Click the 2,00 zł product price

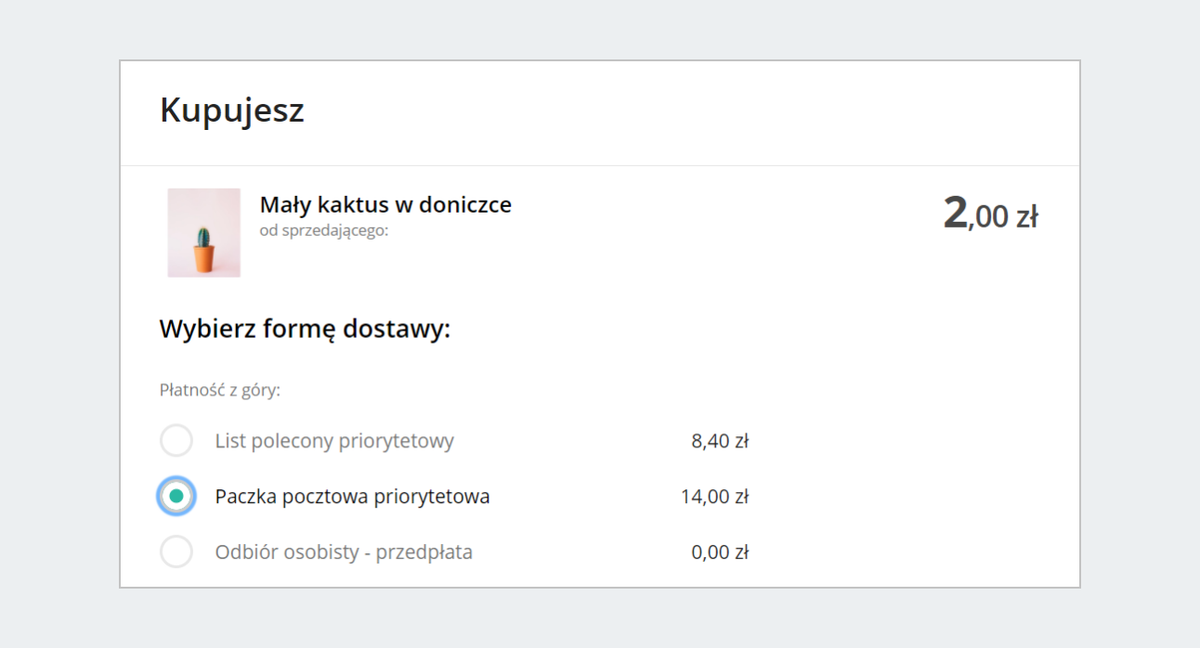pos(990,214)
